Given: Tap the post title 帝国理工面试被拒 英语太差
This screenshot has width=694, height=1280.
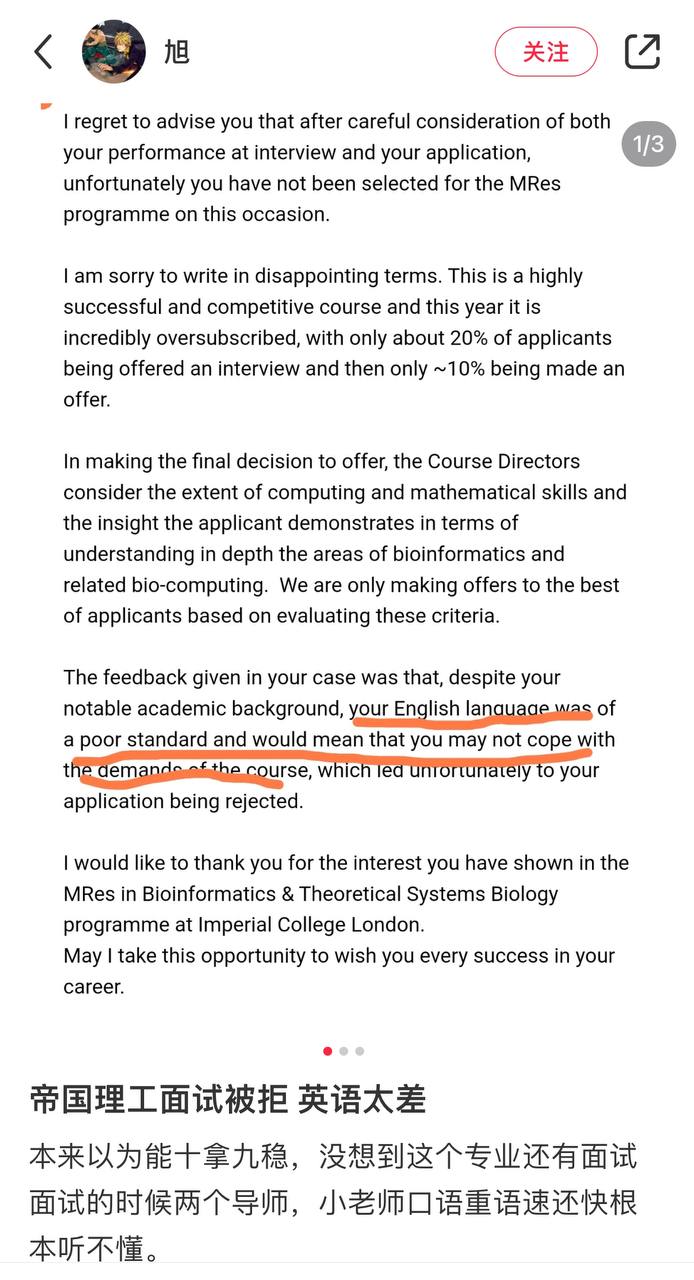Looking at the screenshot, I should tap(228, 1100).
